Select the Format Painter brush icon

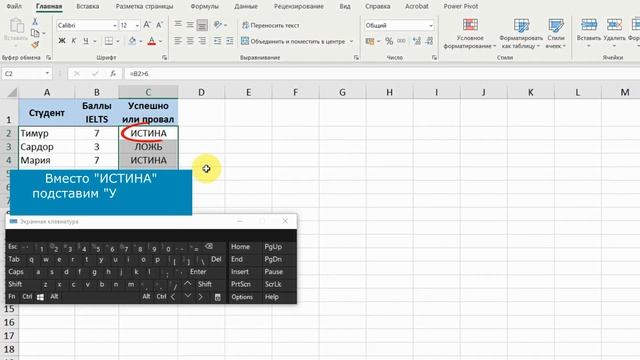(35, 44)
